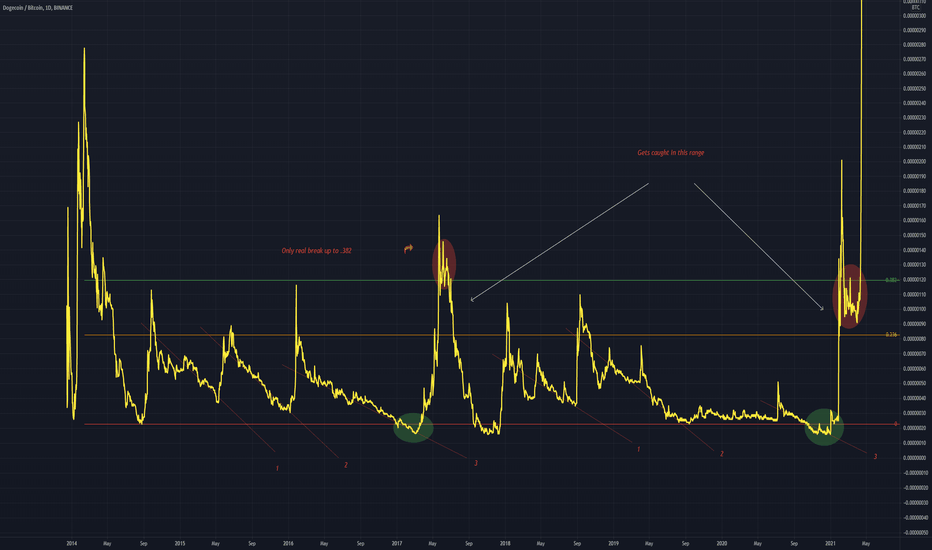Click 0.00000280 on the price axis
Image resolution: width=932 pixels, height=550 pixels.
coord(914,45)
